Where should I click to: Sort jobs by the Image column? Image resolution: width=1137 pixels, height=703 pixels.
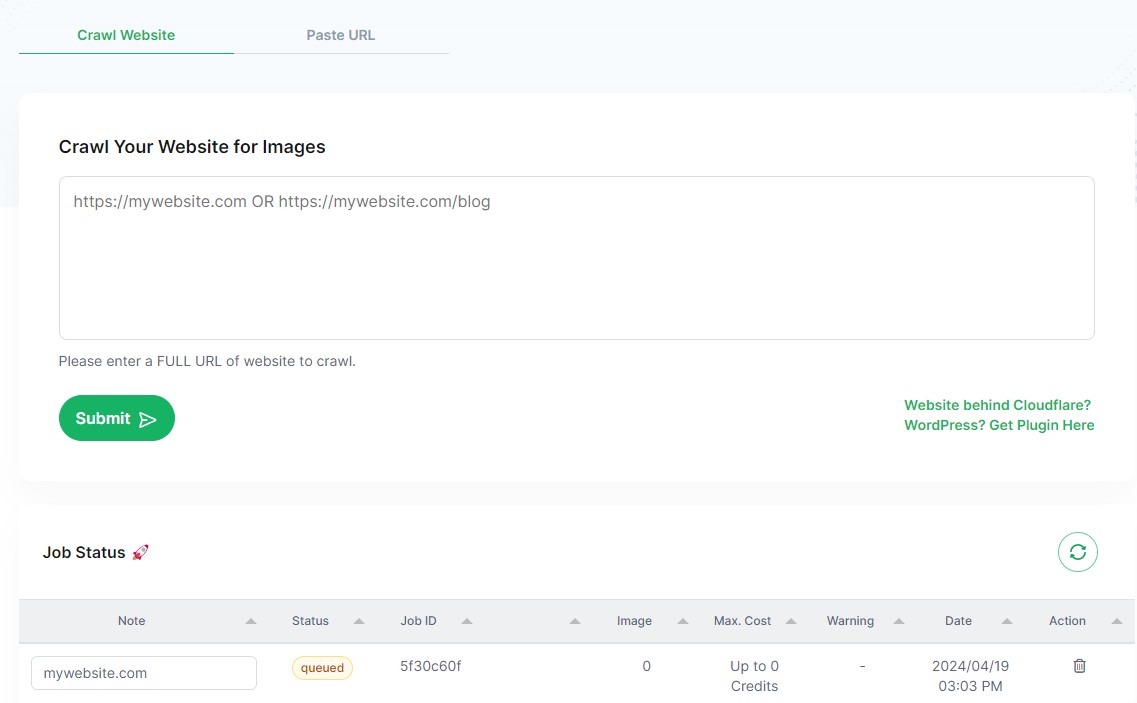682,621
